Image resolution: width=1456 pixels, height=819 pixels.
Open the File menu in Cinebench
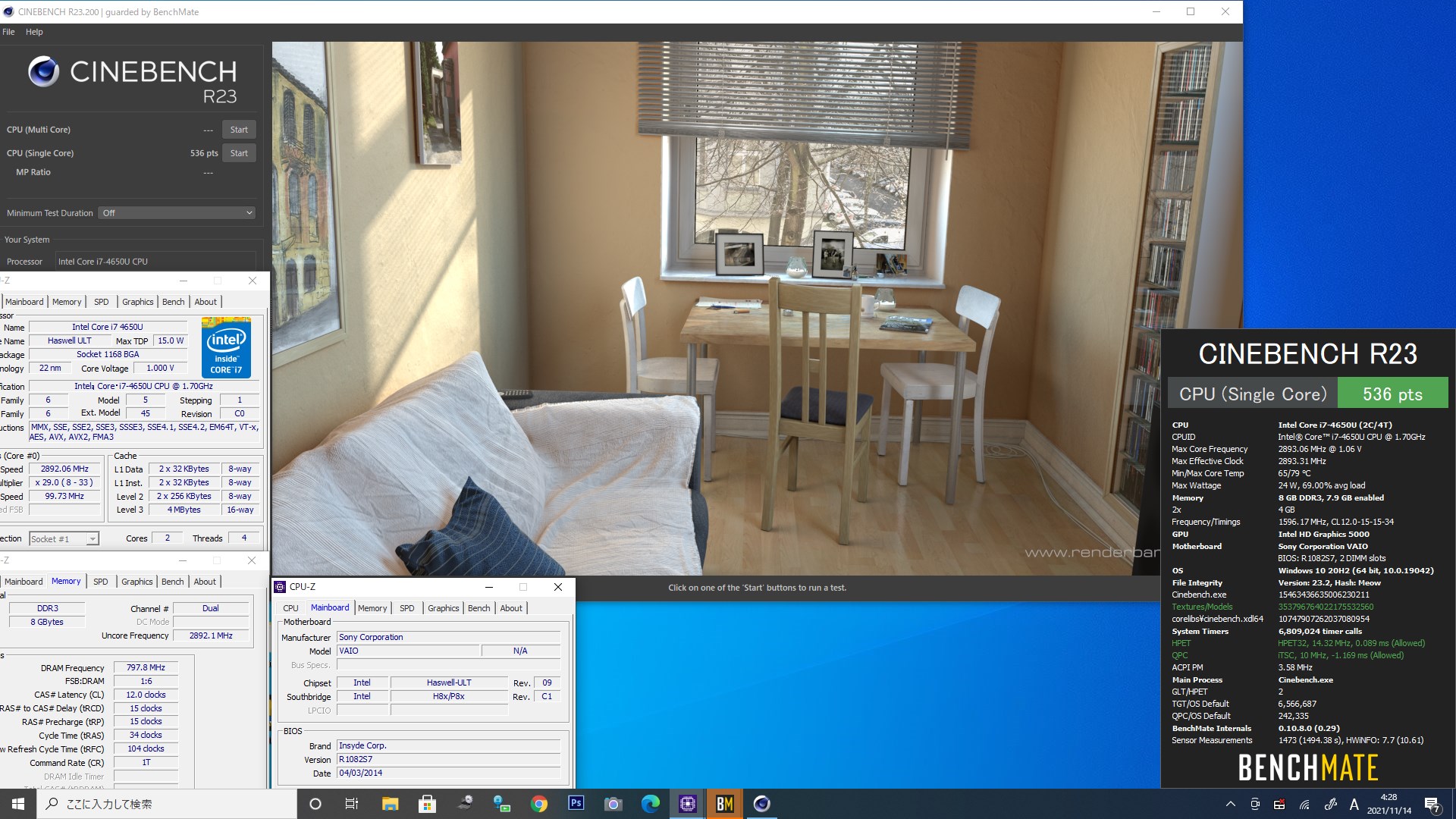tap(8, 32)
